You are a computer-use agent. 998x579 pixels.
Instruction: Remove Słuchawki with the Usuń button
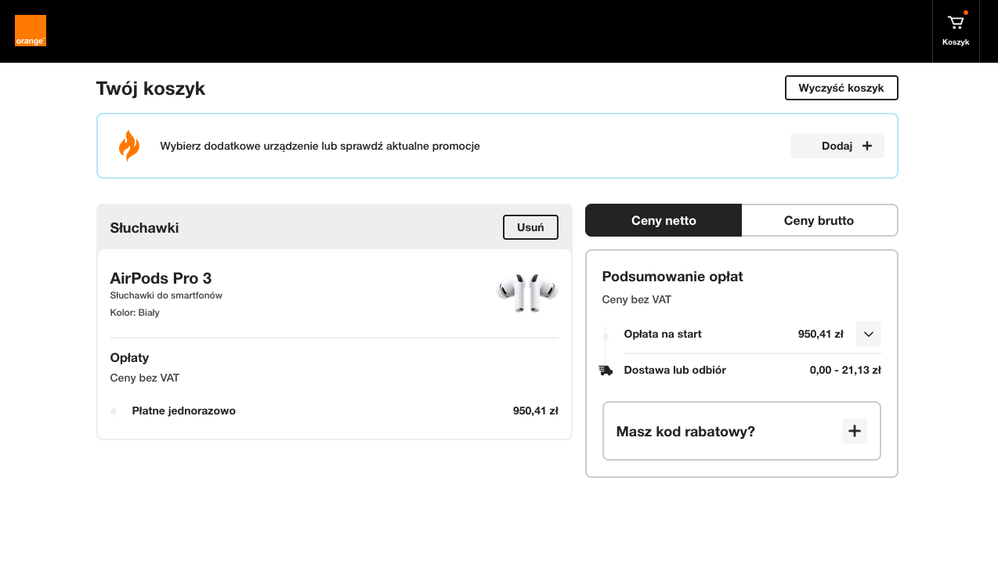(x=530, y=227)
